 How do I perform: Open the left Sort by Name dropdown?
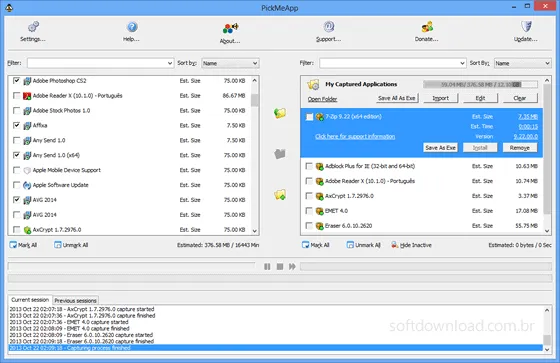click(x=230, y=63)
